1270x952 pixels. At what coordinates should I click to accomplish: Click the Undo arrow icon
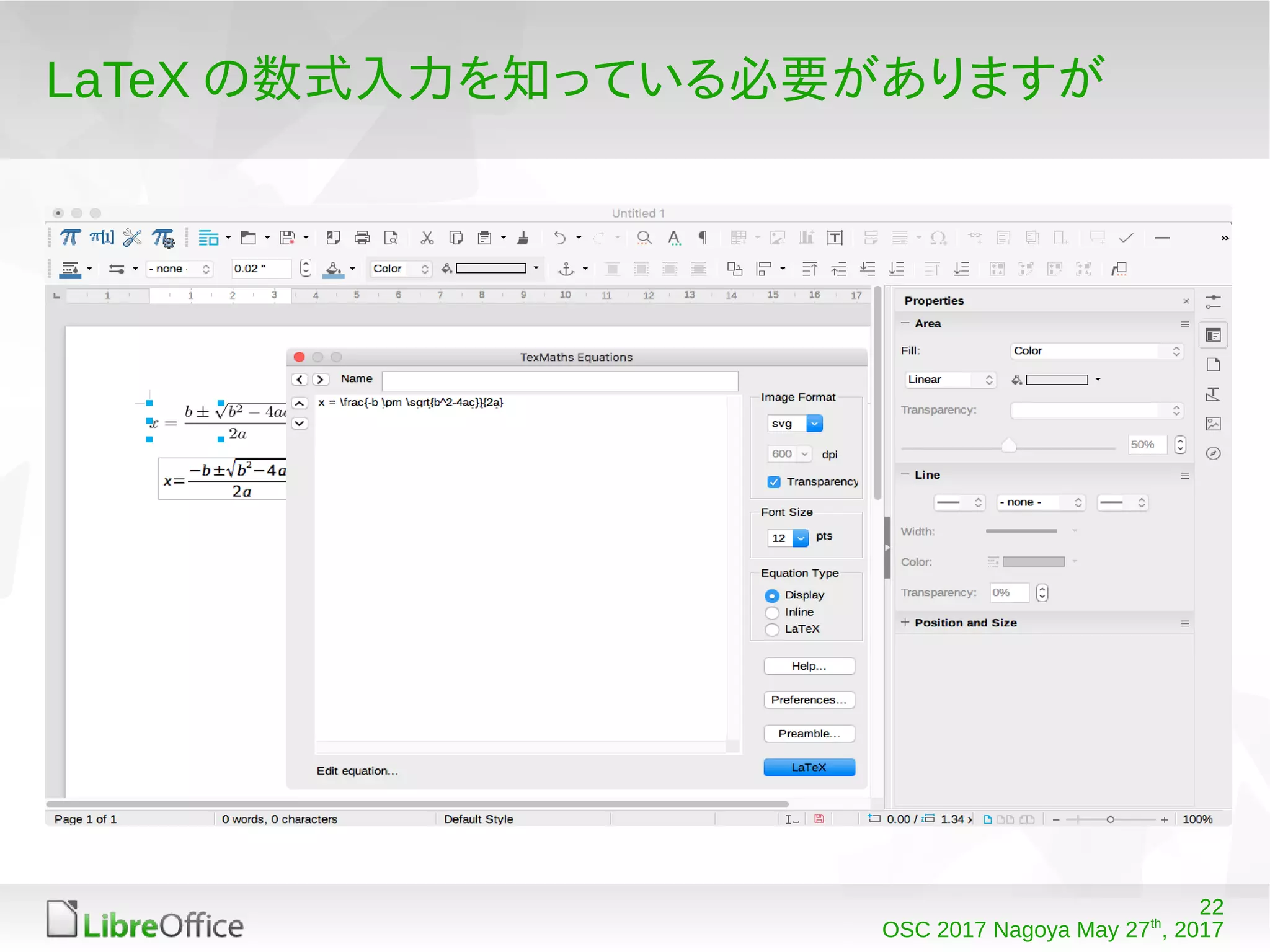(x=559, y=238)
